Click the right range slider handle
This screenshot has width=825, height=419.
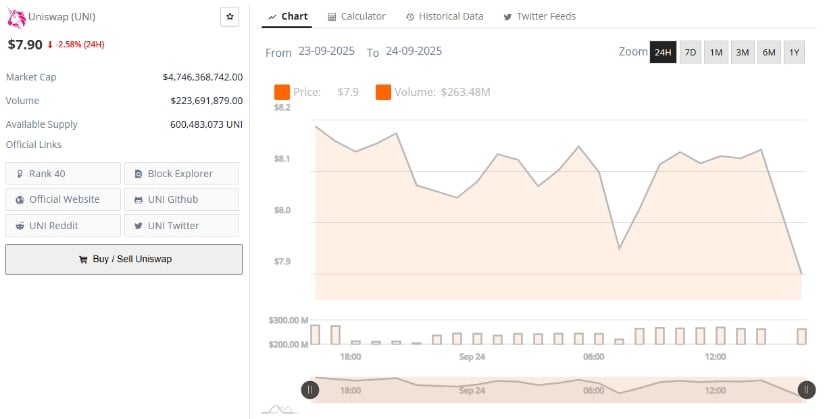(807, 390)
